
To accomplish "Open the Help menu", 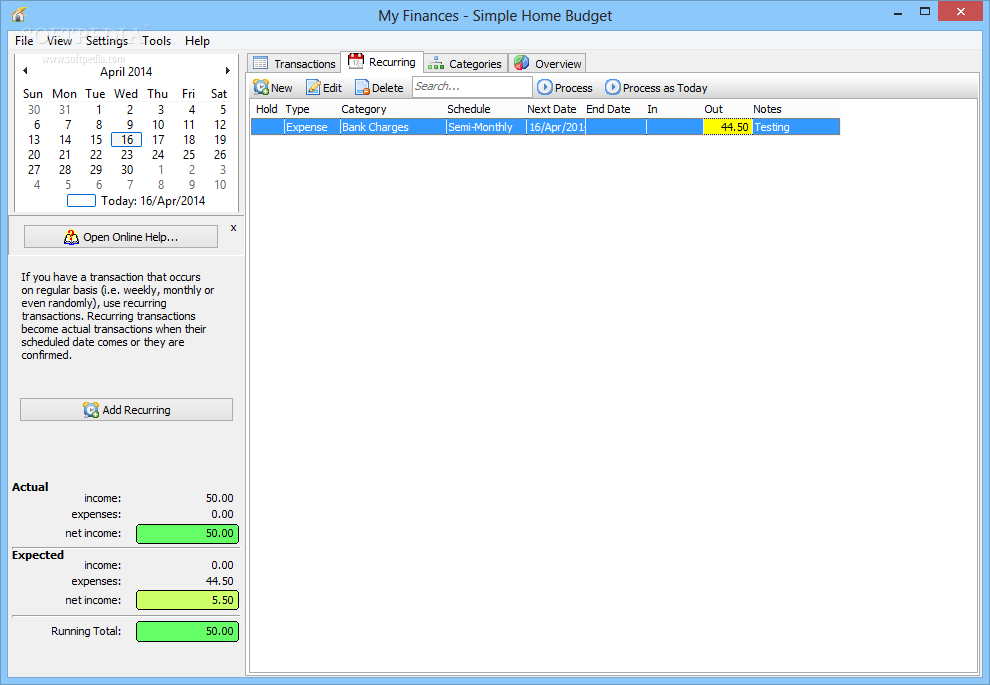I will (x=197, y=40).
